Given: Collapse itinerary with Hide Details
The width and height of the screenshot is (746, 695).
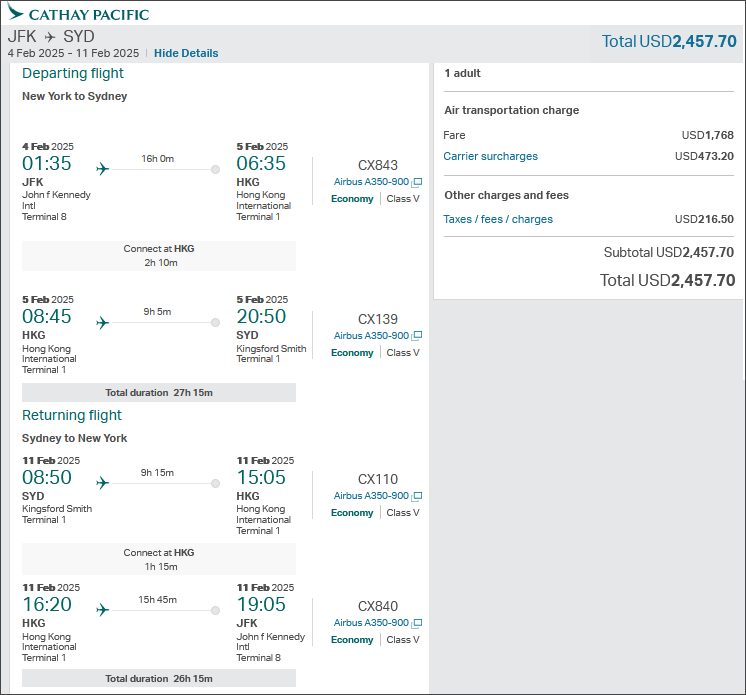Looking at the screenshot, I should click(x=186, y=53).
